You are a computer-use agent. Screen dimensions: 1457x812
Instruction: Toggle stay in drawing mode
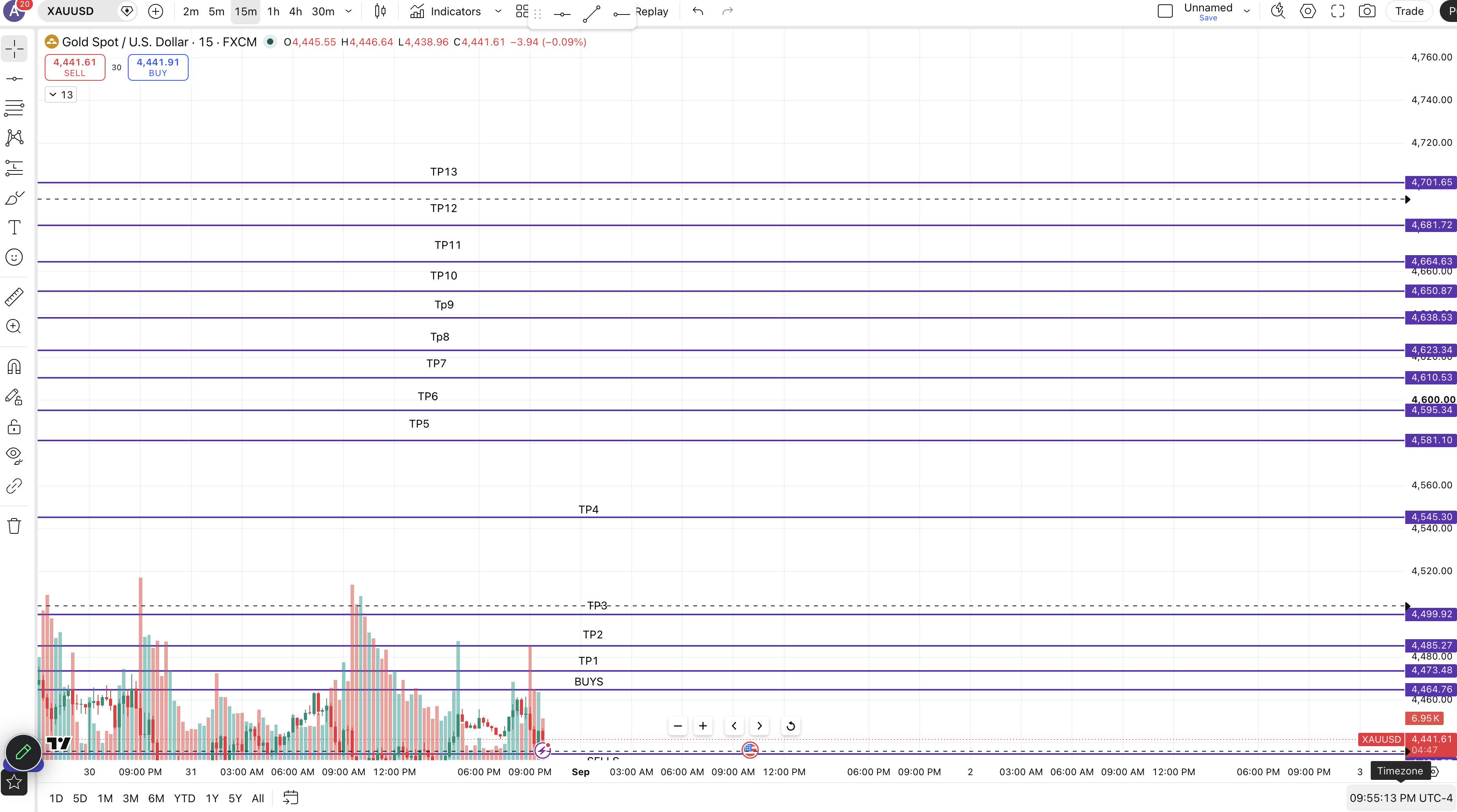(x=14, y=397)
